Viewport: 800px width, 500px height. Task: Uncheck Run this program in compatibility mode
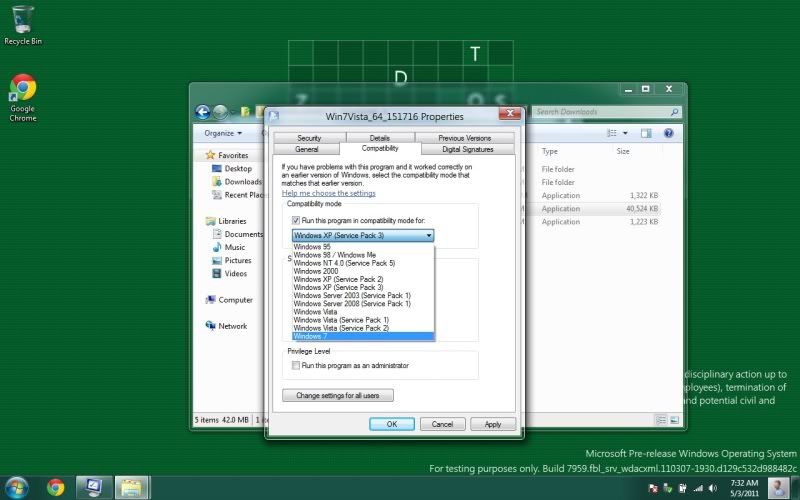(x=295, y=220)
